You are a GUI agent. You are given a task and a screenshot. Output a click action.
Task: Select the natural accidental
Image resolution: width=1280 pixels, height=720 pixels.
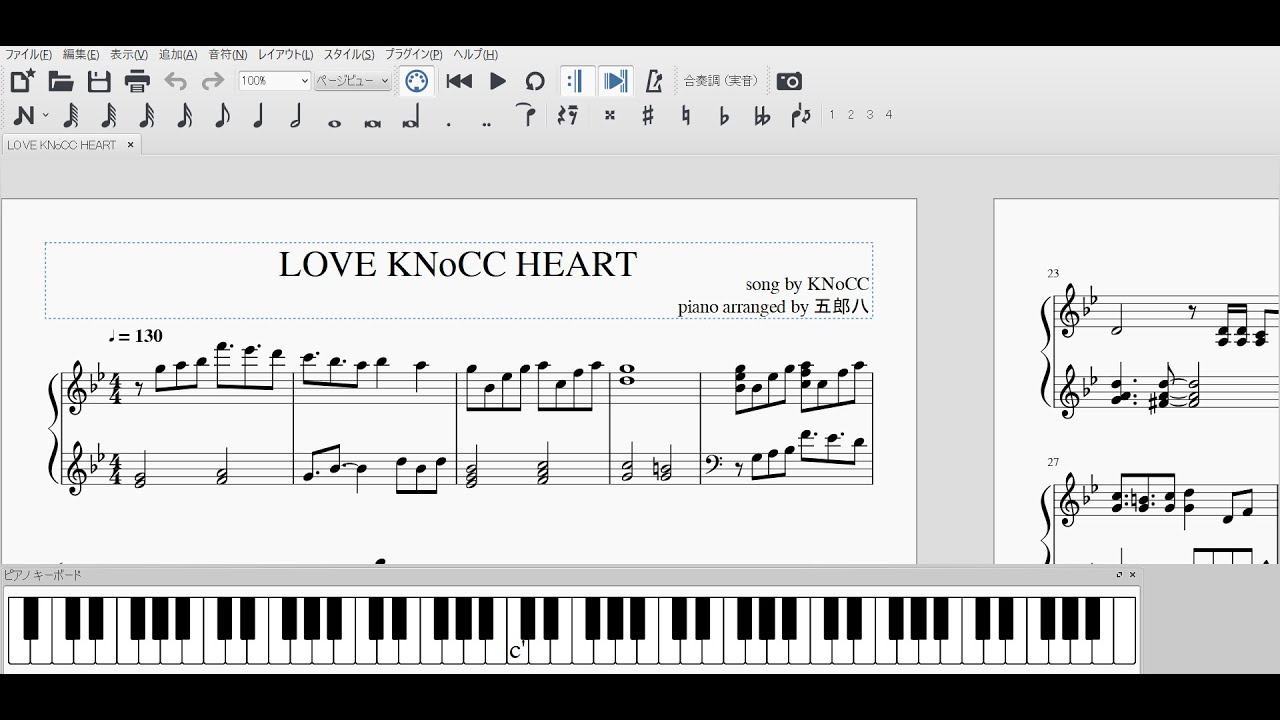pyautogui.click(x=686, y=115)
